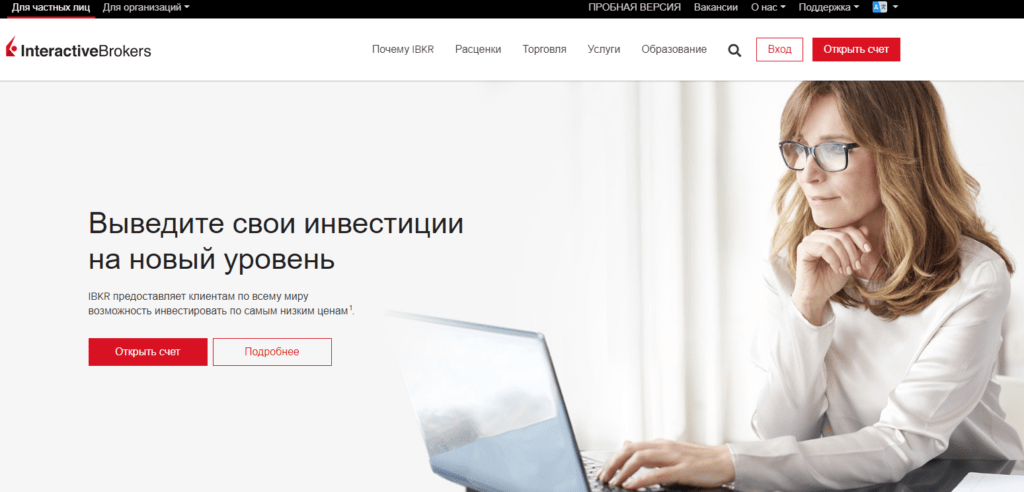Open the 'Услуги' menu item
1024x492 pixels.
pyautogui.click(x=604, y=49)
